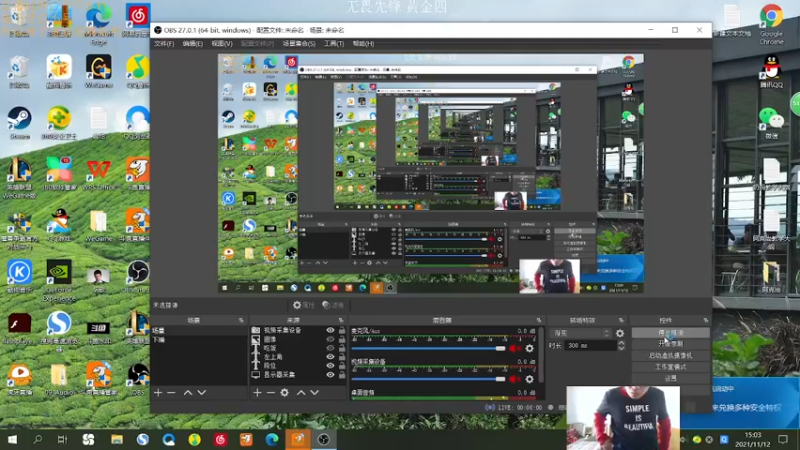Pop out the 混音器 dock panel
This screenshot has height=450, width=800.
(539, 320)
